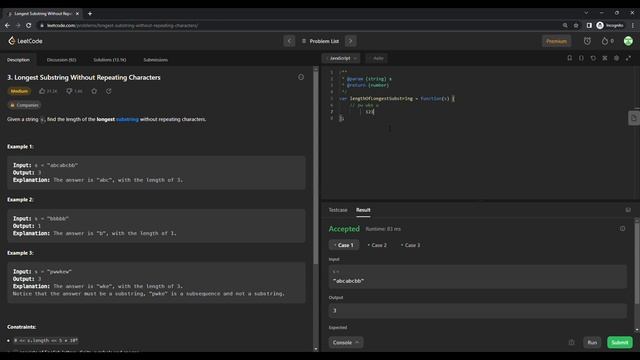Run the code
The height and width of the screenshot is (360, 640).
[x=592, y=342]
